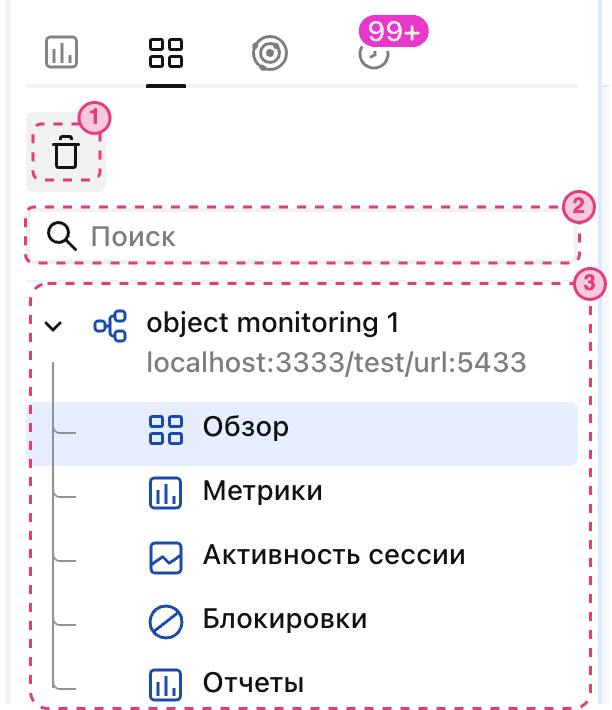Click the pink 99+ notification badge

pos(392,31)
